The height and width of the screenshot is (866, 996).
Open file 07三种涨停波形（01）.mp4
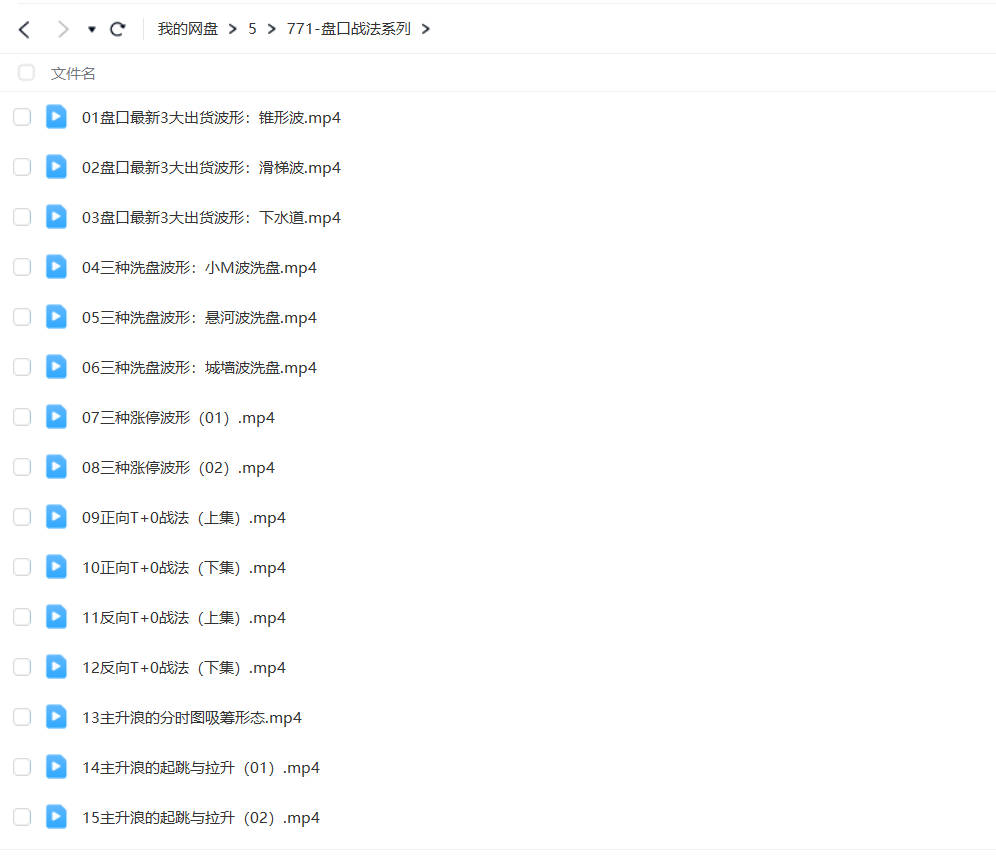(178, 417)
